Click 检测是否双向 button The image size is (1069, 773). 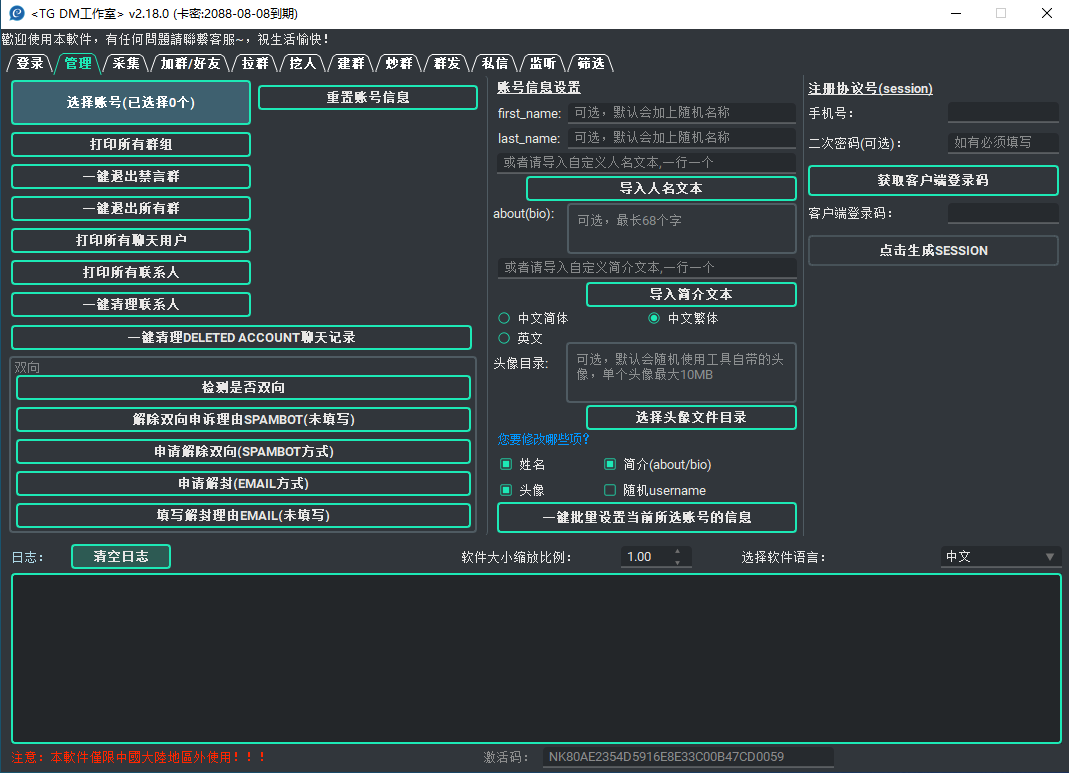pos(243,388)
